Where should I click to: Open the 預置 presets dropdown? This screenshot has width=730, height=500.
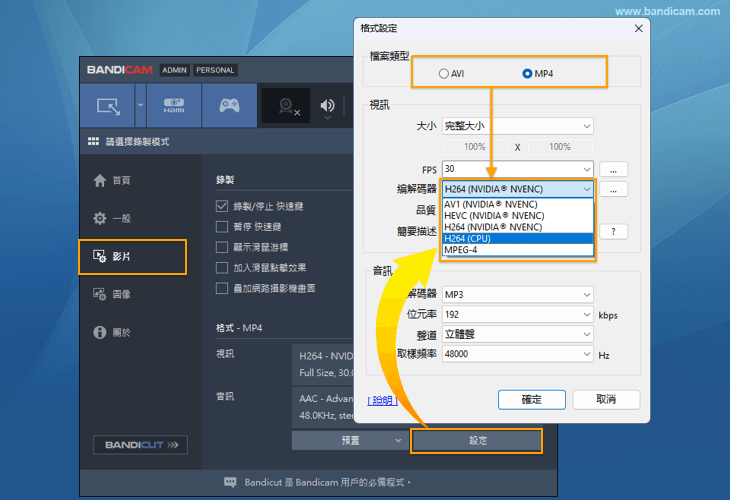point(351,440)
